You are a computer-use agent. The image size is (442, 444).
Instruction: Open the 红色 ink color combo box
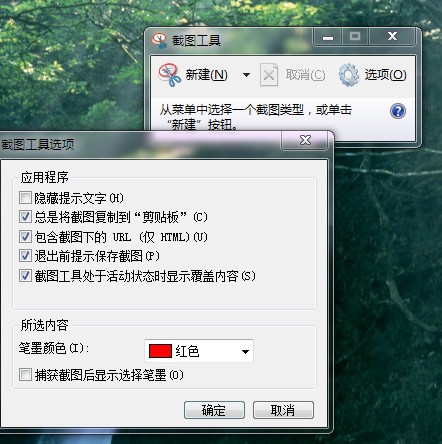[x=199, y=351]
